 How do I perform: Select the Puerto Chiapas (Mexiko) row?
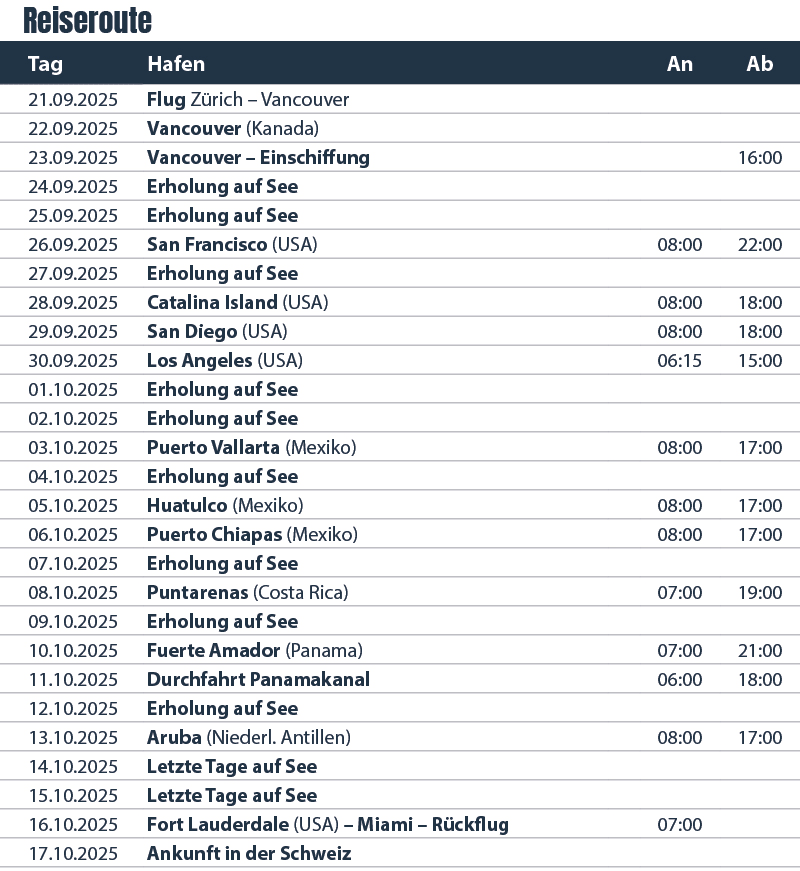(x=400, y=534)
